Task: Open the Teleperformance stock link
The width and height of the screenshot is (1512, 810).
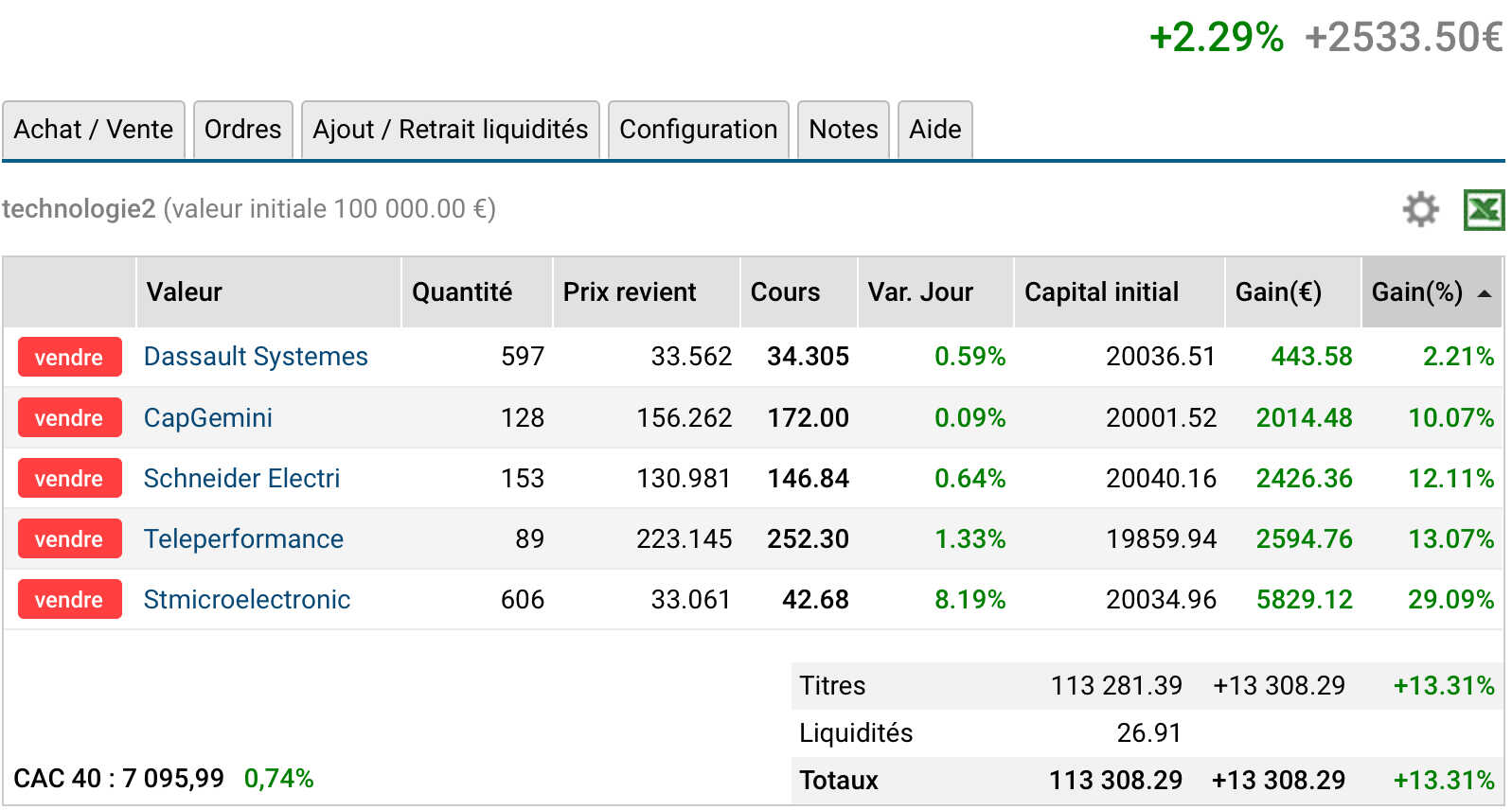Action: coord(243,538)
